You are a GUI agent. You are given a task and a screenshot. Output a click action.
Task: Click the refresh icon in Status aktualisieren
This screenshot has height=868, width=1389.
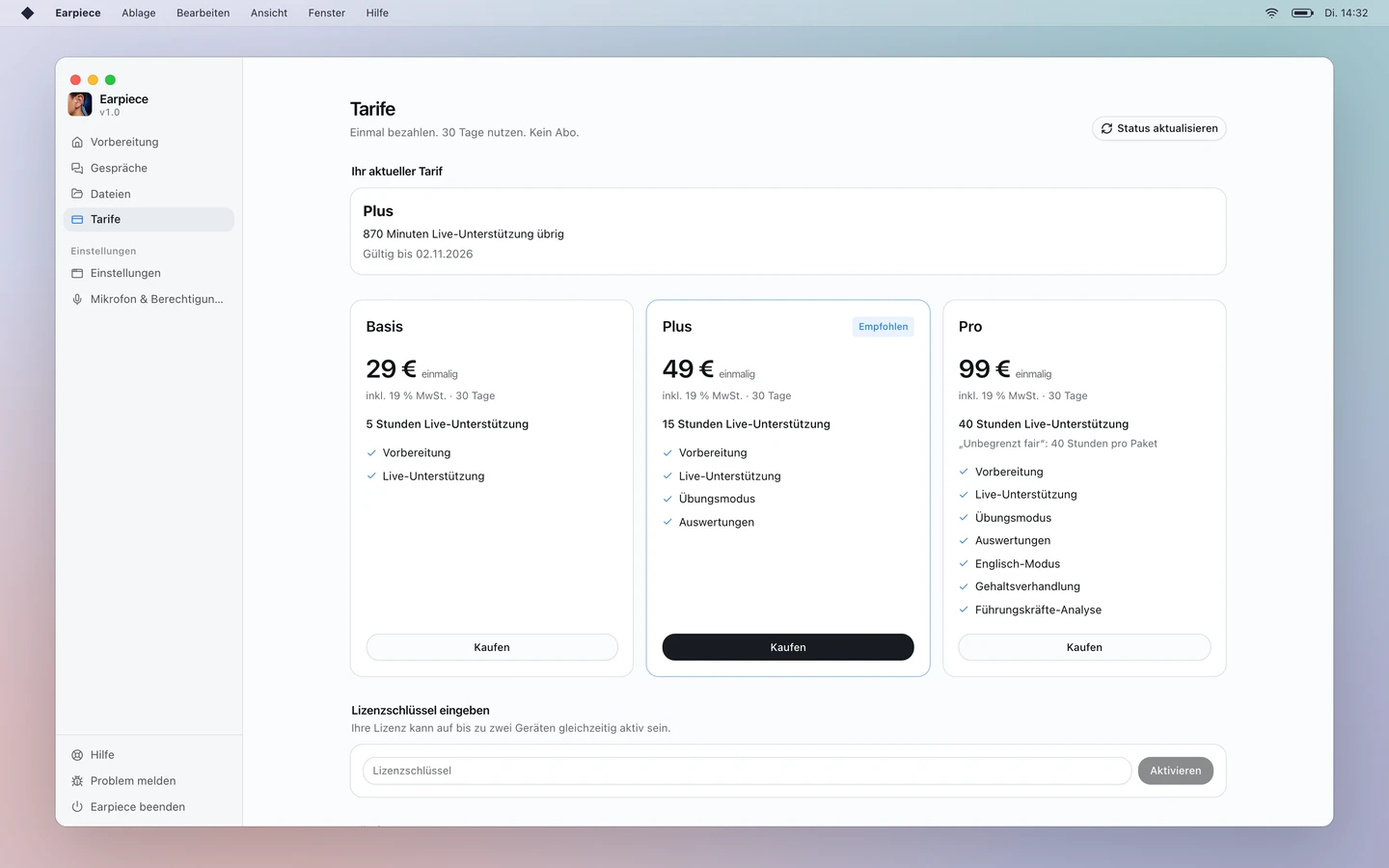click(x=1106, y=128)
